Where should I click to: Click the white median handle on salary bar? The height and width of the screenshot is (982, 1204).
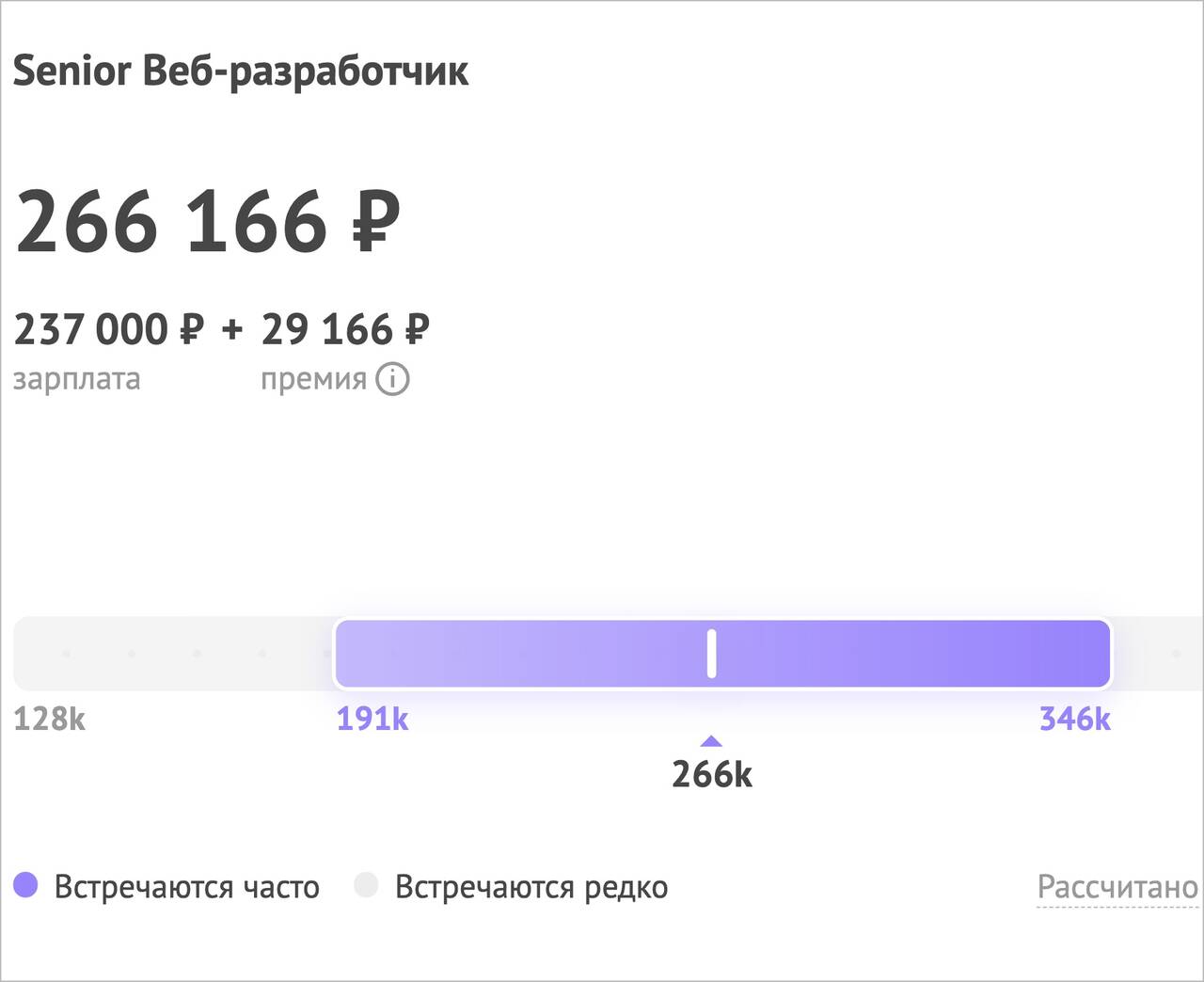pos(712,654)
